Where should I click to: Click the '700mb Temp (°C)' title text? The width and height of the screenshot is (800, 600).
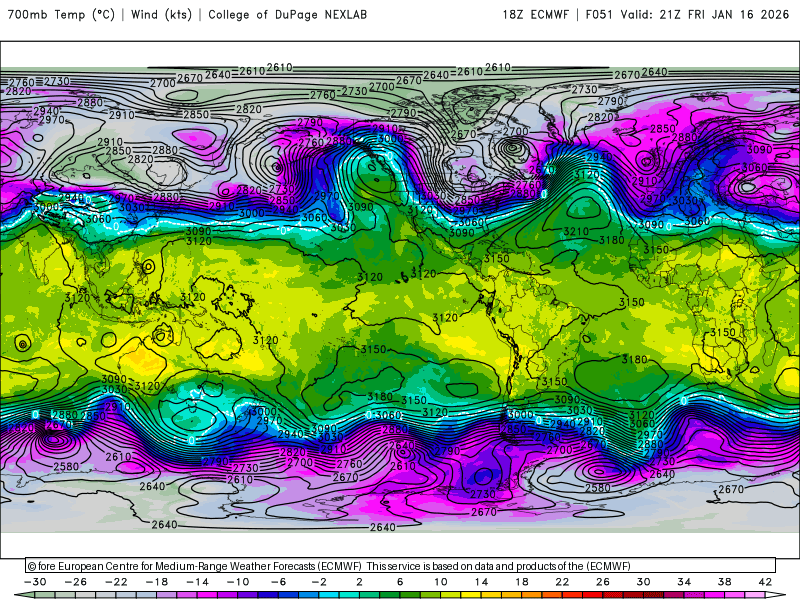click(x=61, y=14)
